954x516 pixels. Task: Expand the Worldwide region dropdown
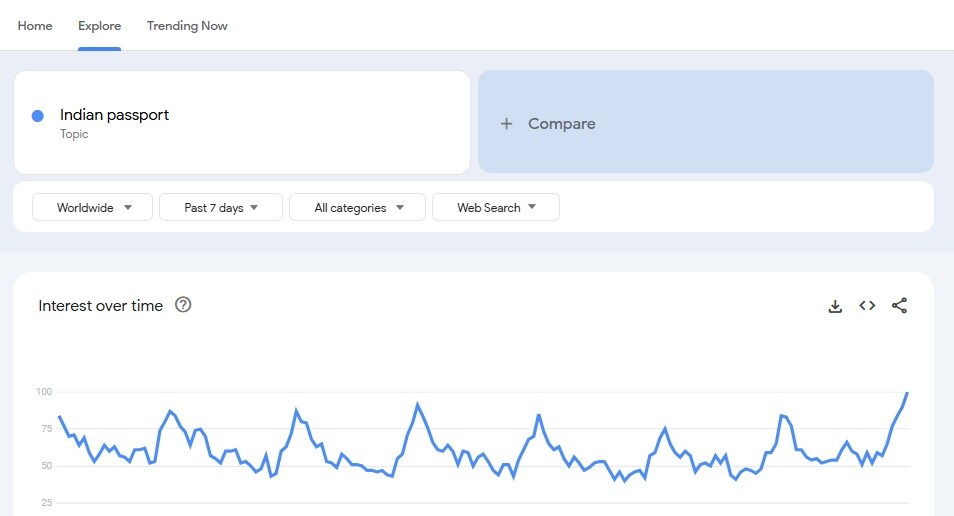tap(93, 208)
